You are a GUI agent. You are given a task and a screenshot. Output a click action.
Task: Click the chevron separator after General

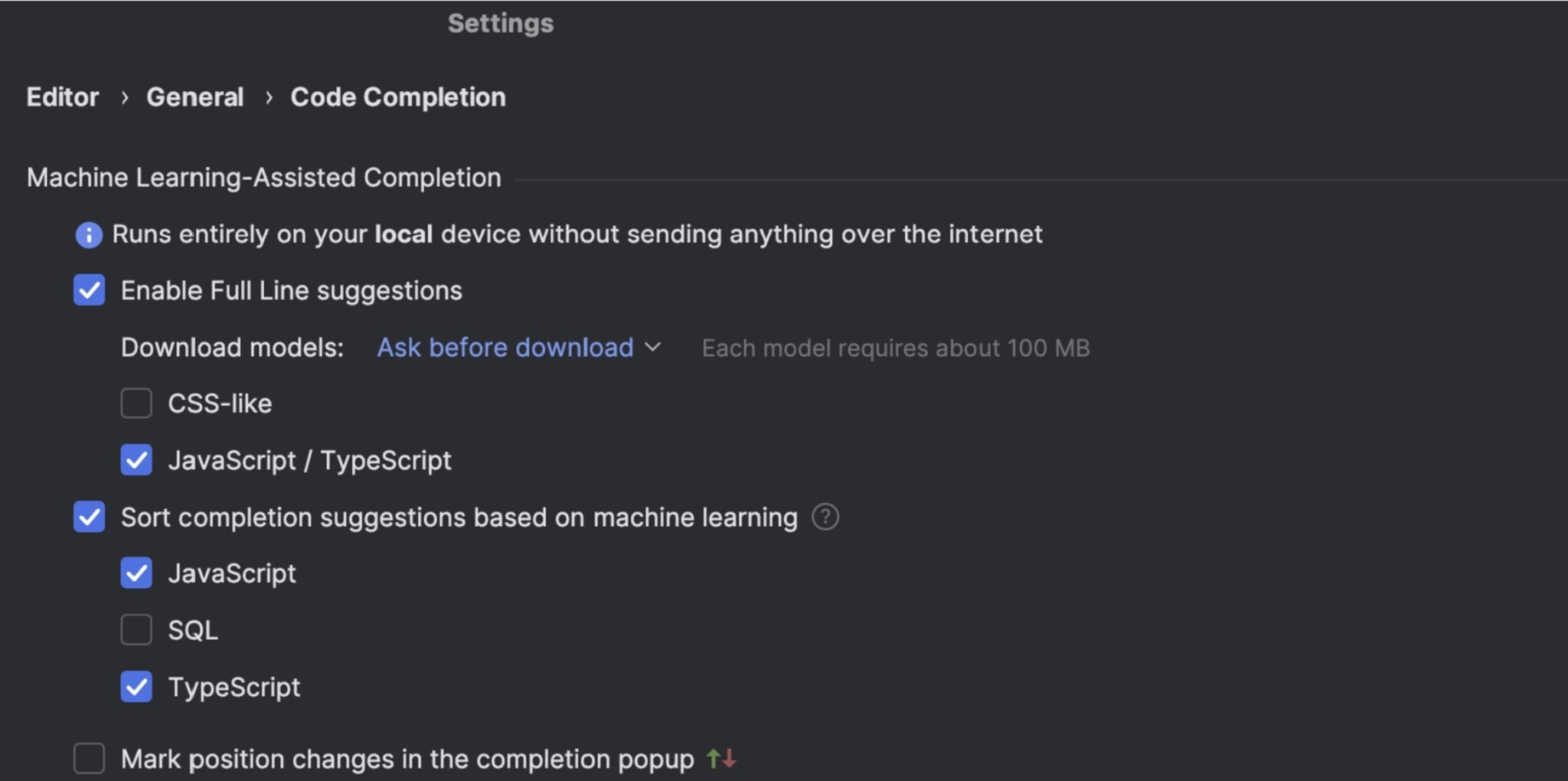[269, 98]
